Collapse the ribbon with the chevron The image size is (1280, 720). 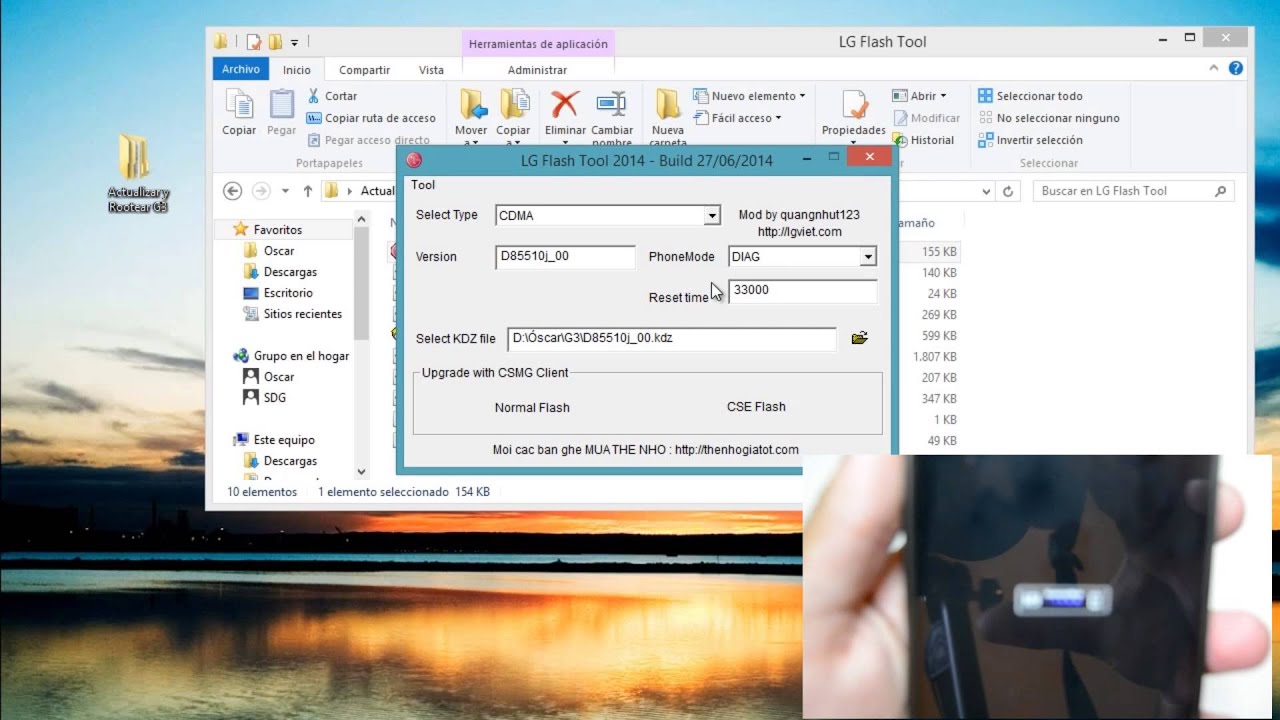pos(1215,69)
